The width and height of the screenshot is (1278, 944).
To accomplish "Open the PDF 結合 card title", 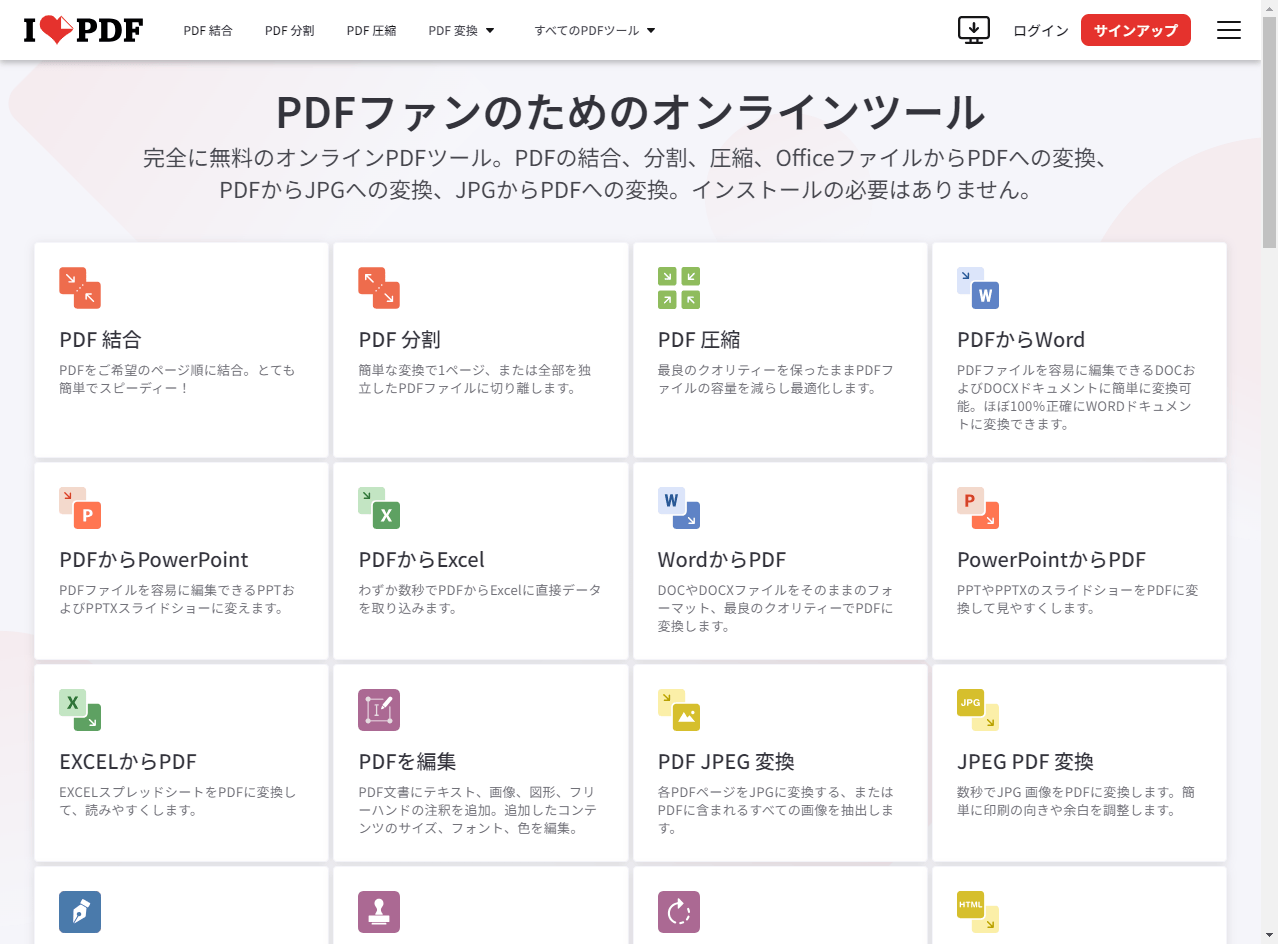I will (x=100, y=340).
